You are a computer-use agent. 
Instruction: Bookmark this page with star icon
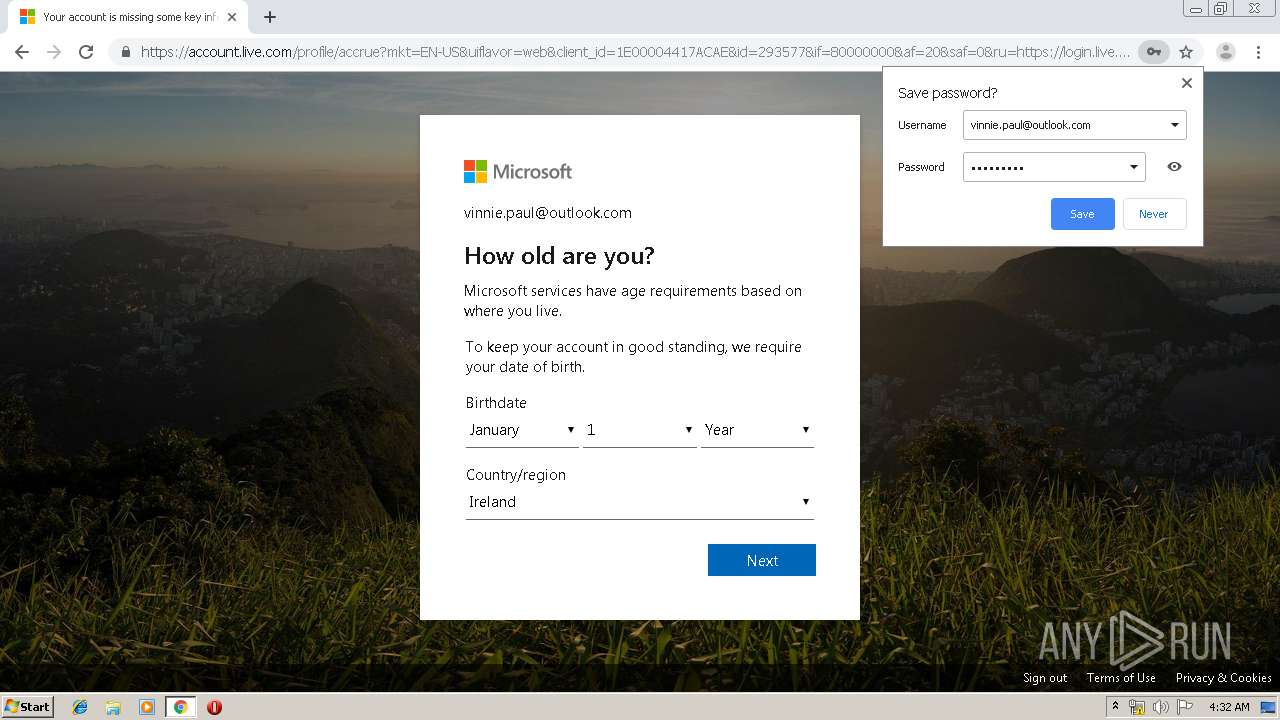tap(1186, 52)
